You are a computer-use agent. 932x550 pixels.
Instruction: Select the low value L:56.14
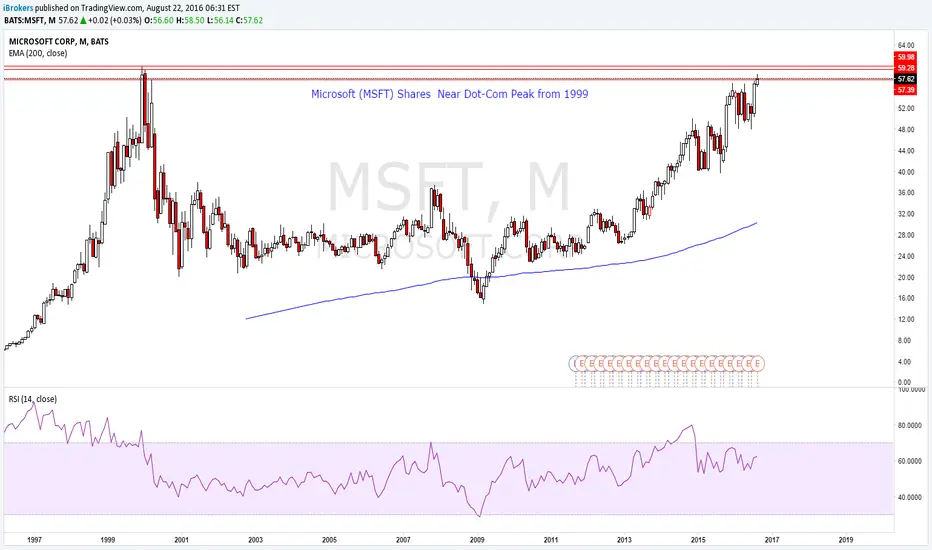click(220, 20)
